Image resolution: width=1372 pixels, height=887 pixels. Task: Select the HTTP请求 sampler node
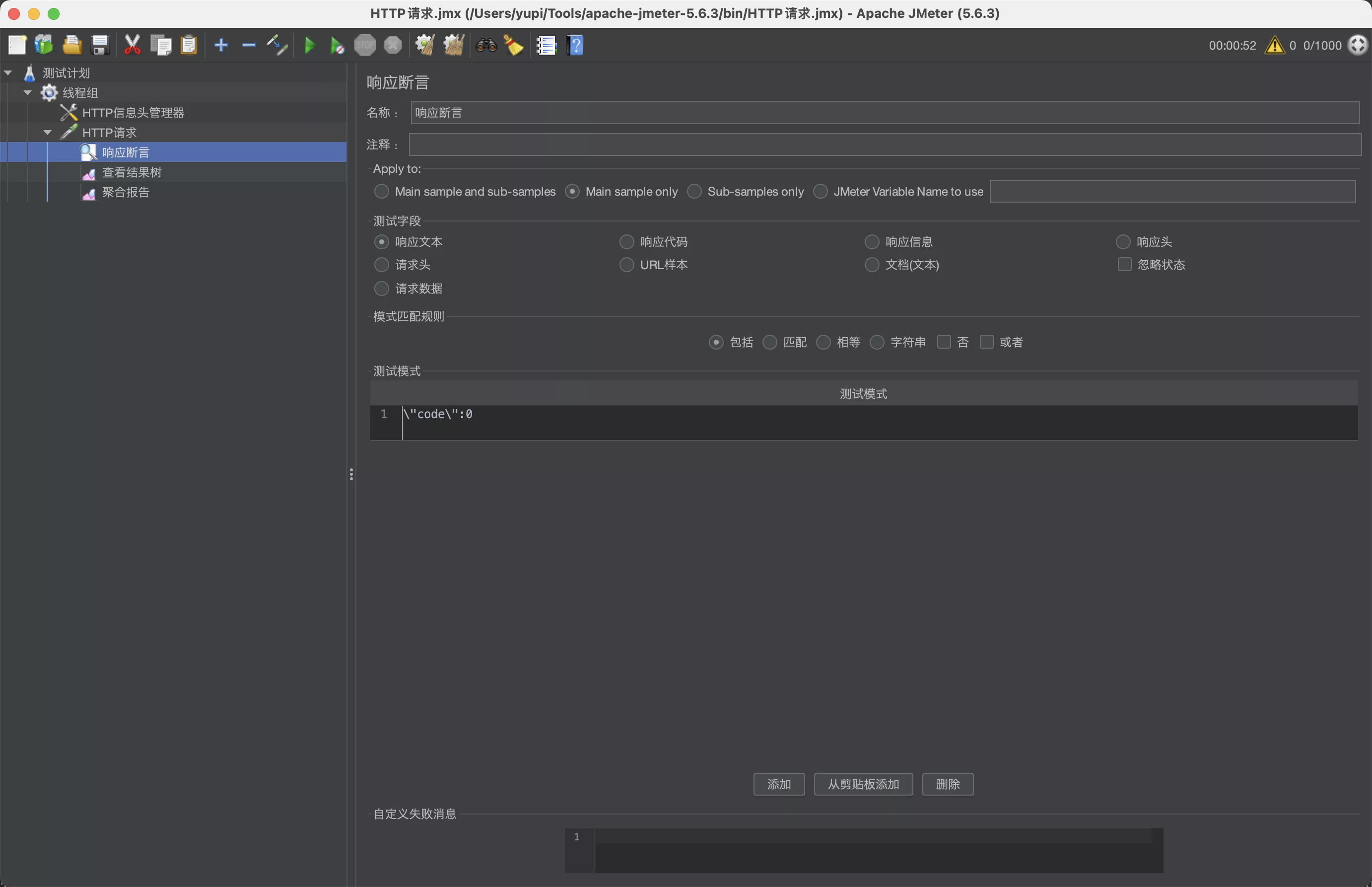tap(109, 133)
